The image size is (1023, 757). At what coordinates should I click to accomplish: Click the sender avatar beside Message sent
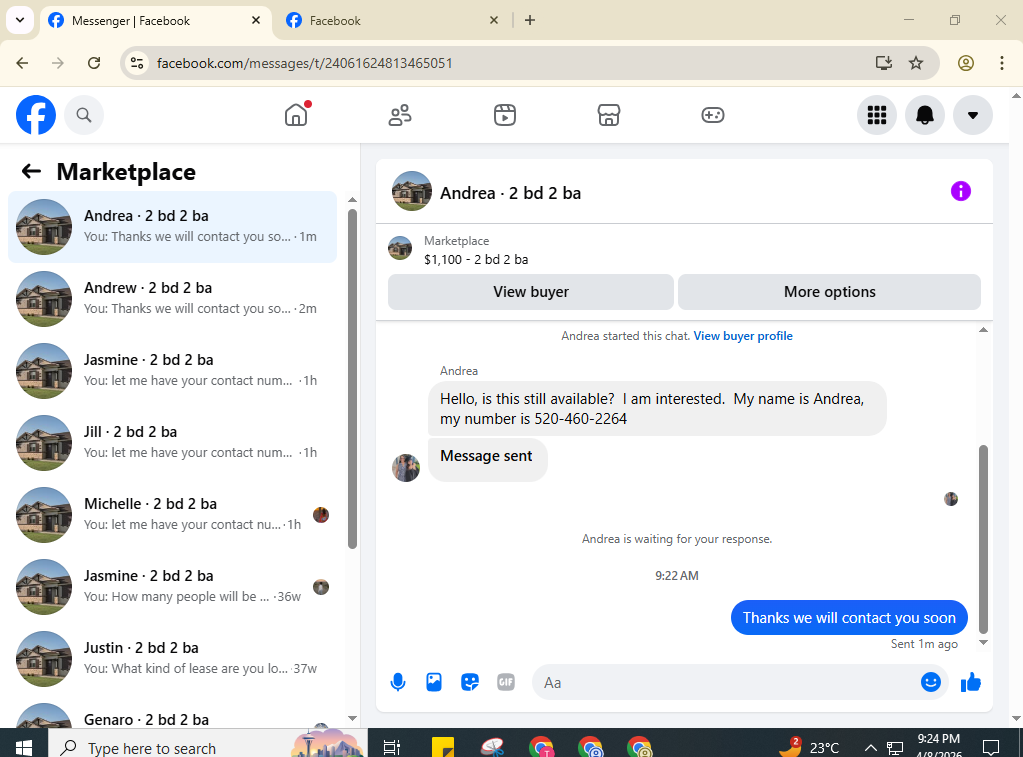(406, 468)
